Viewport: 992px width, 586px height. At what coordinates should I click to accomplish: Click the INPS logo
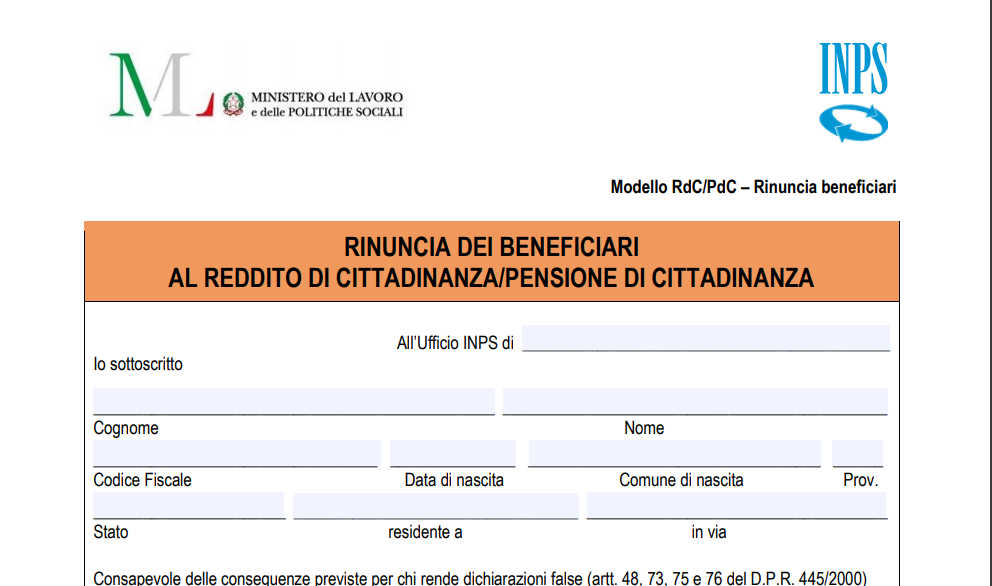point(853,92)
